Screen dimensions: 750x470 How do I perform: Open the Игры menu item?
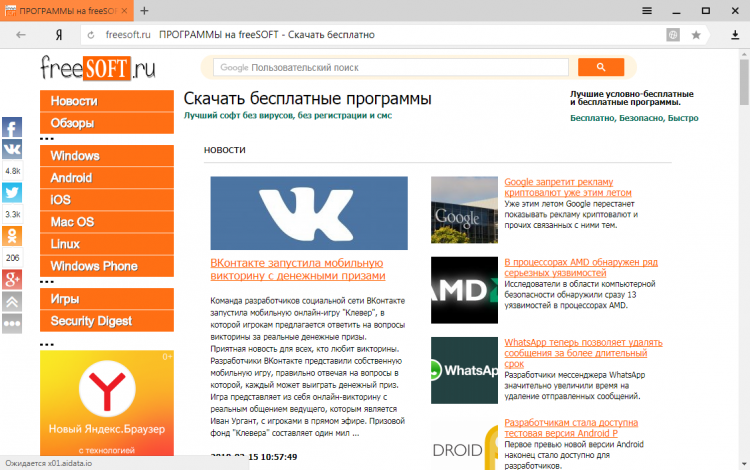tap(107, 299)
